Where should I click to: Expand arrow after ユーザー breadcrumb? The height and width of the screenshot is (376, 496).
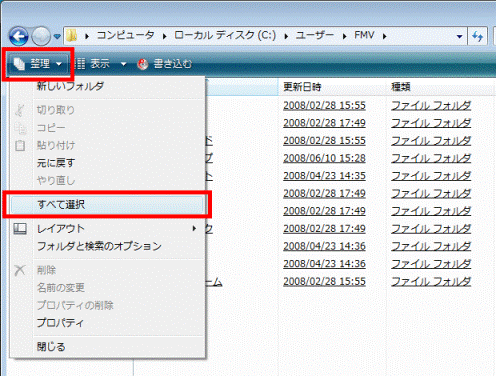coord(344,36)
